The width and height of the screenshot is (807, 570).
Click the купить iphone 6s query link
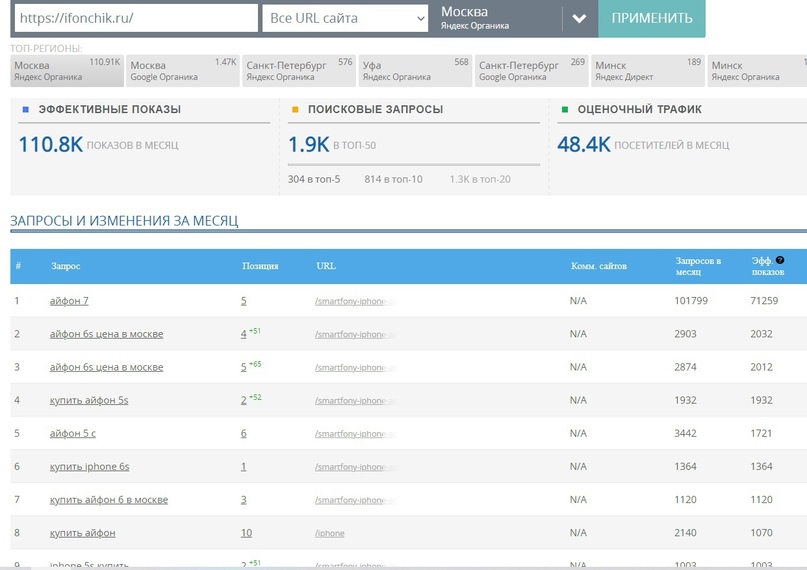[90, 467]
